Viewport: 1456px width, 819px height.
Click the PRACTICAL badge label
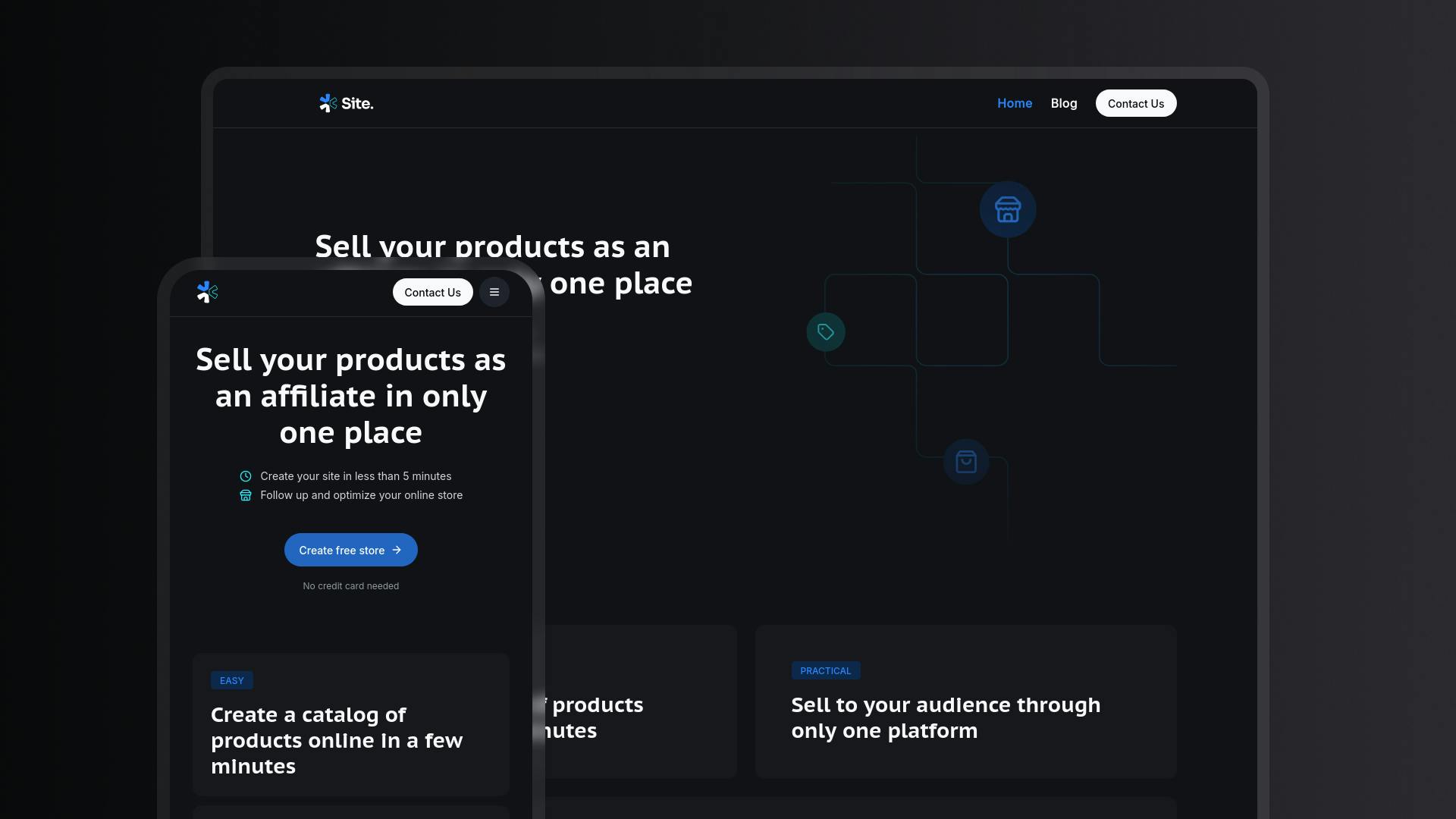coord(825,670)
